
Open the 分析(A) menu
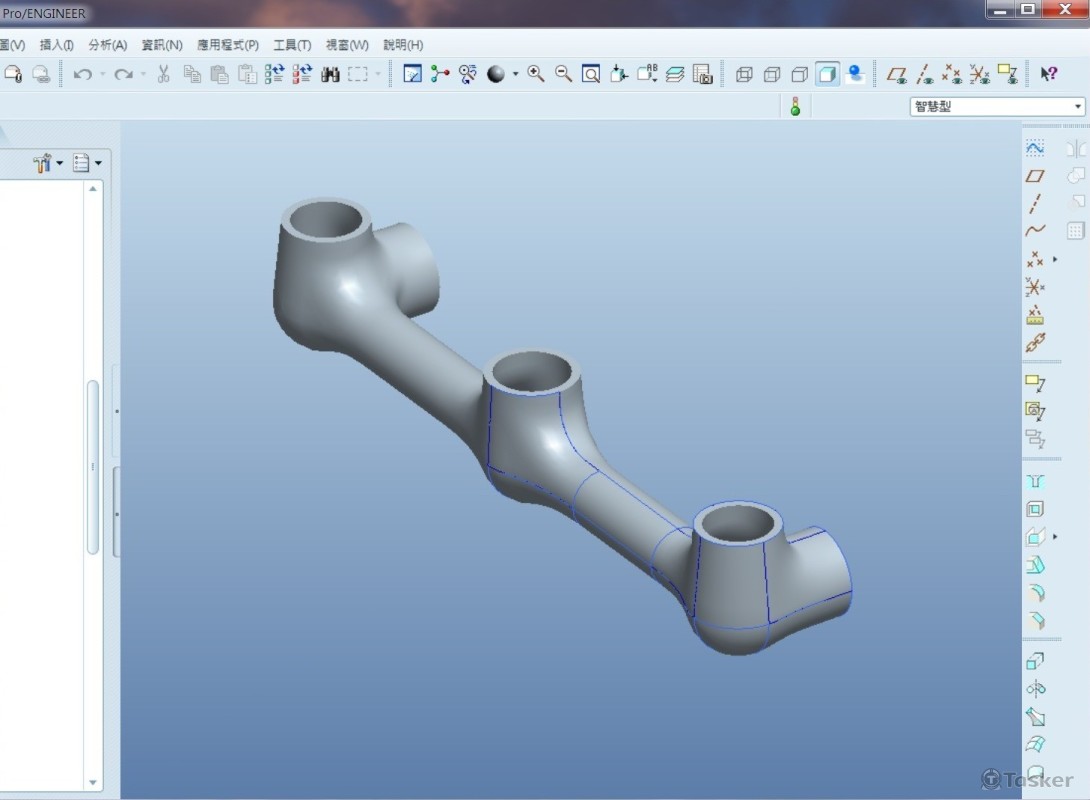pyautogui.click(x=107, y=45)
